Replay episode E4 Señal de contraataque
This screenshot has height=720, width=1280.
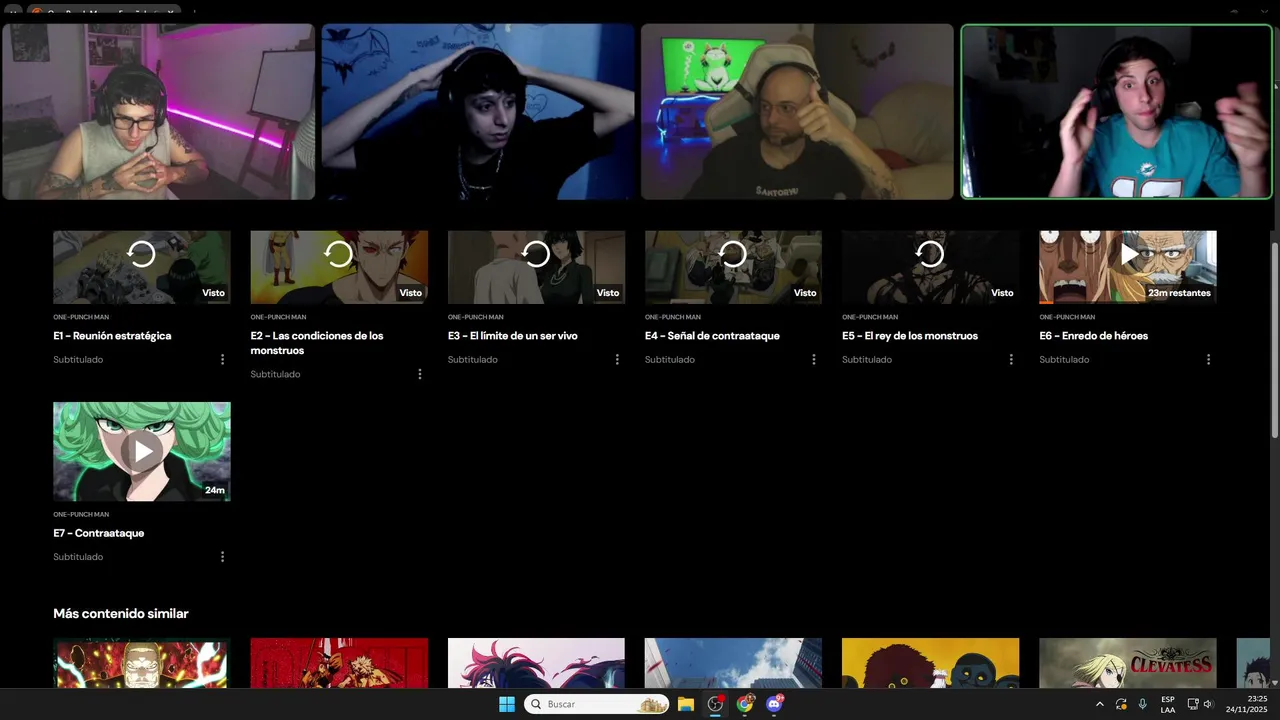click(733, 254)
